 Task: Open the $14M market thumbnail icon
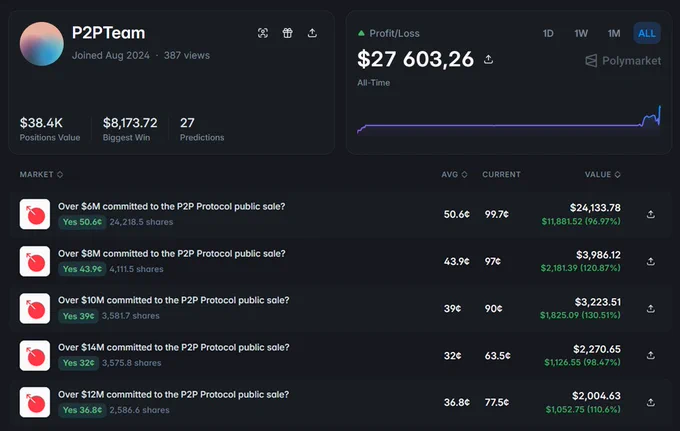(35, 355)
